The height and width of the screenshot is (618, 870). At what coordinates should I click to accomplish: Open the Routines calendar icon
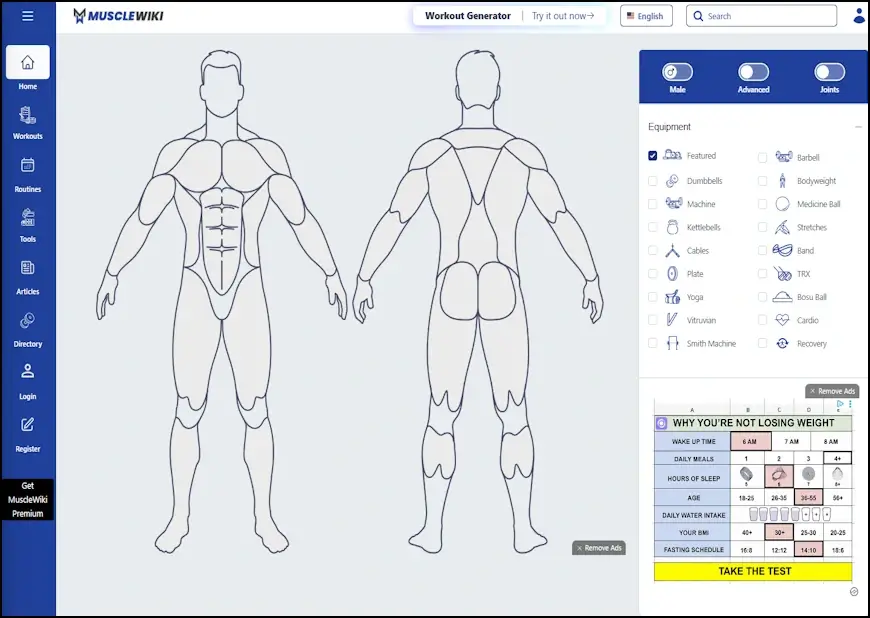click(27, 166)
